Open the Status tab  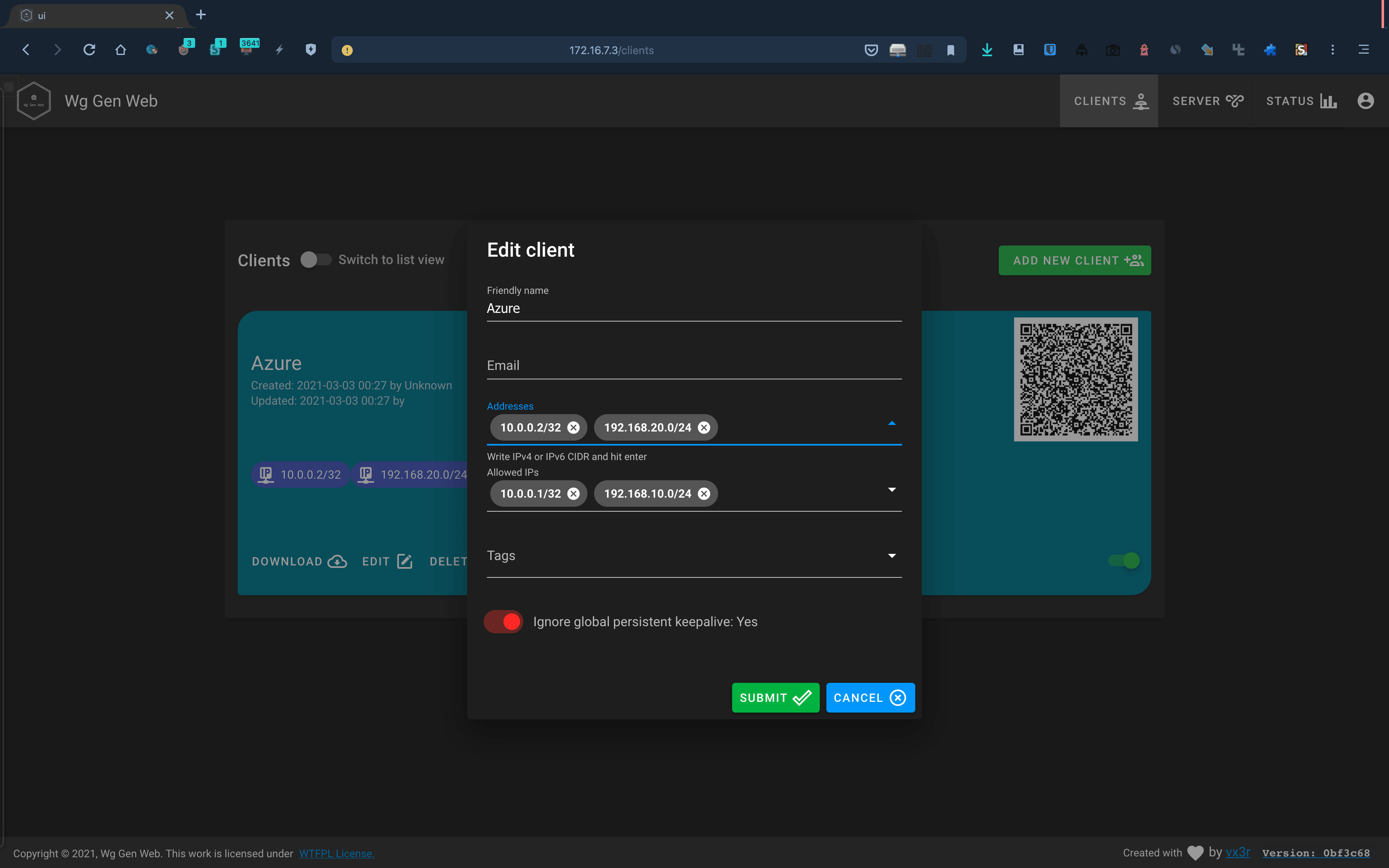[1301, 101]
